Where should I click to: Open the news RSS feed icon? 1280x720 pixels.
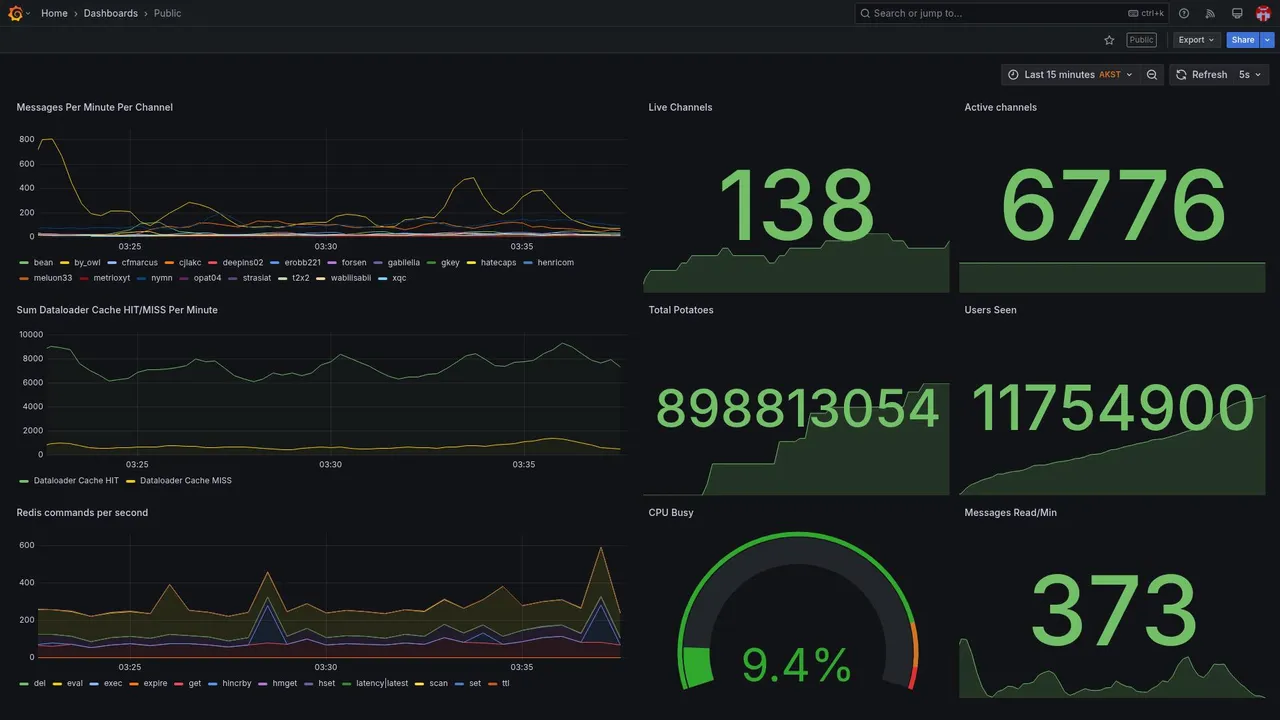(x=1210, y=13)
